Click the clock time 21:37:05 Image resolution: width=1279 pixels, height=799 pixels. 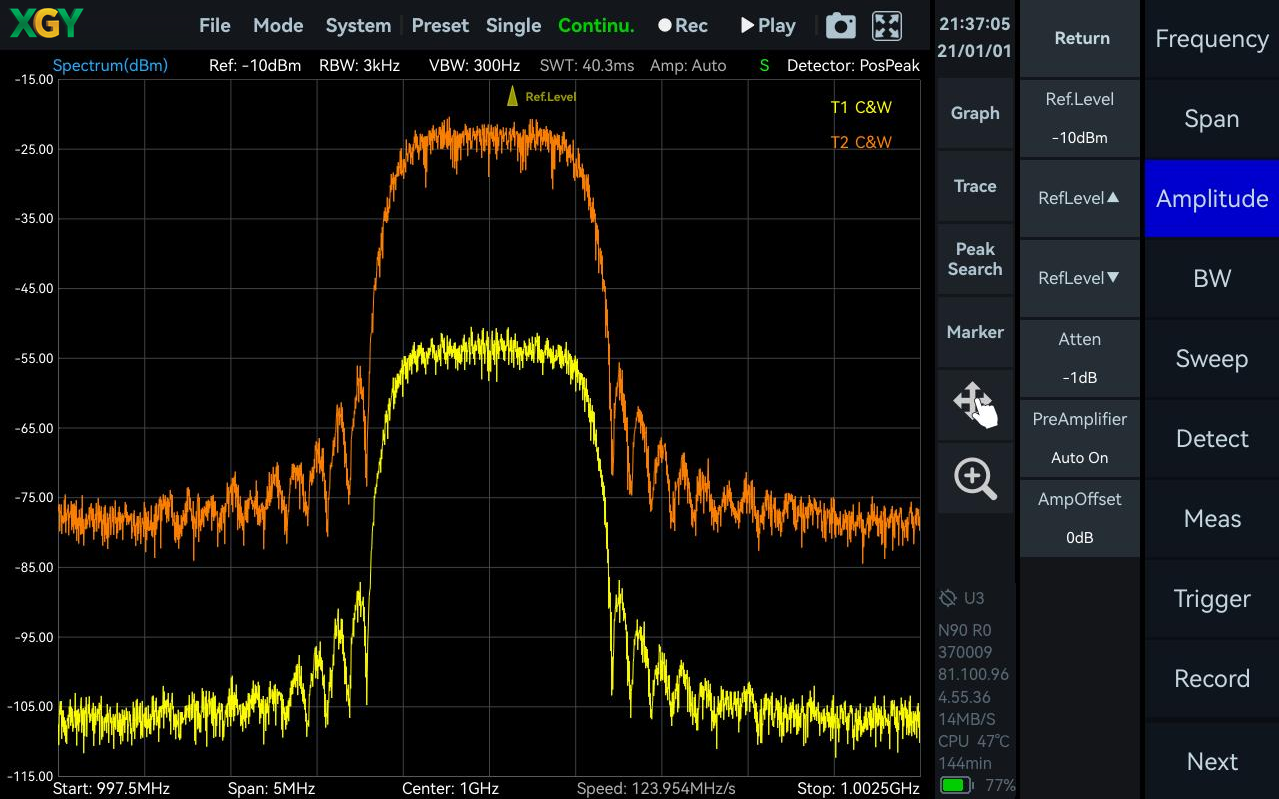(x=975, y=24)
